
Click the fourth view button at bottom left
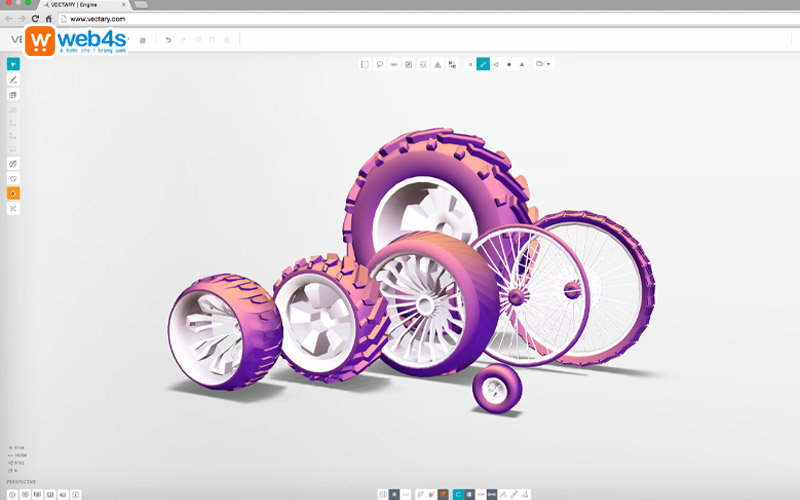pyautogui.click(x=50, y=494)
